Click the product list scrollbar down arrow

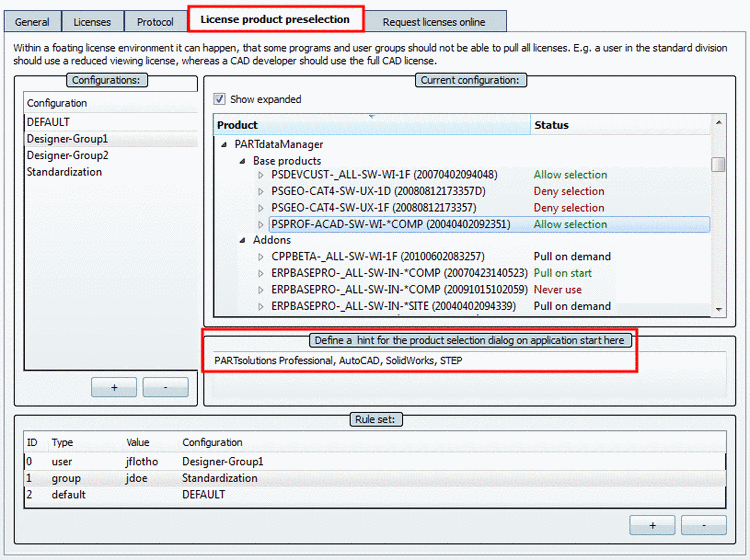point(718,309)
